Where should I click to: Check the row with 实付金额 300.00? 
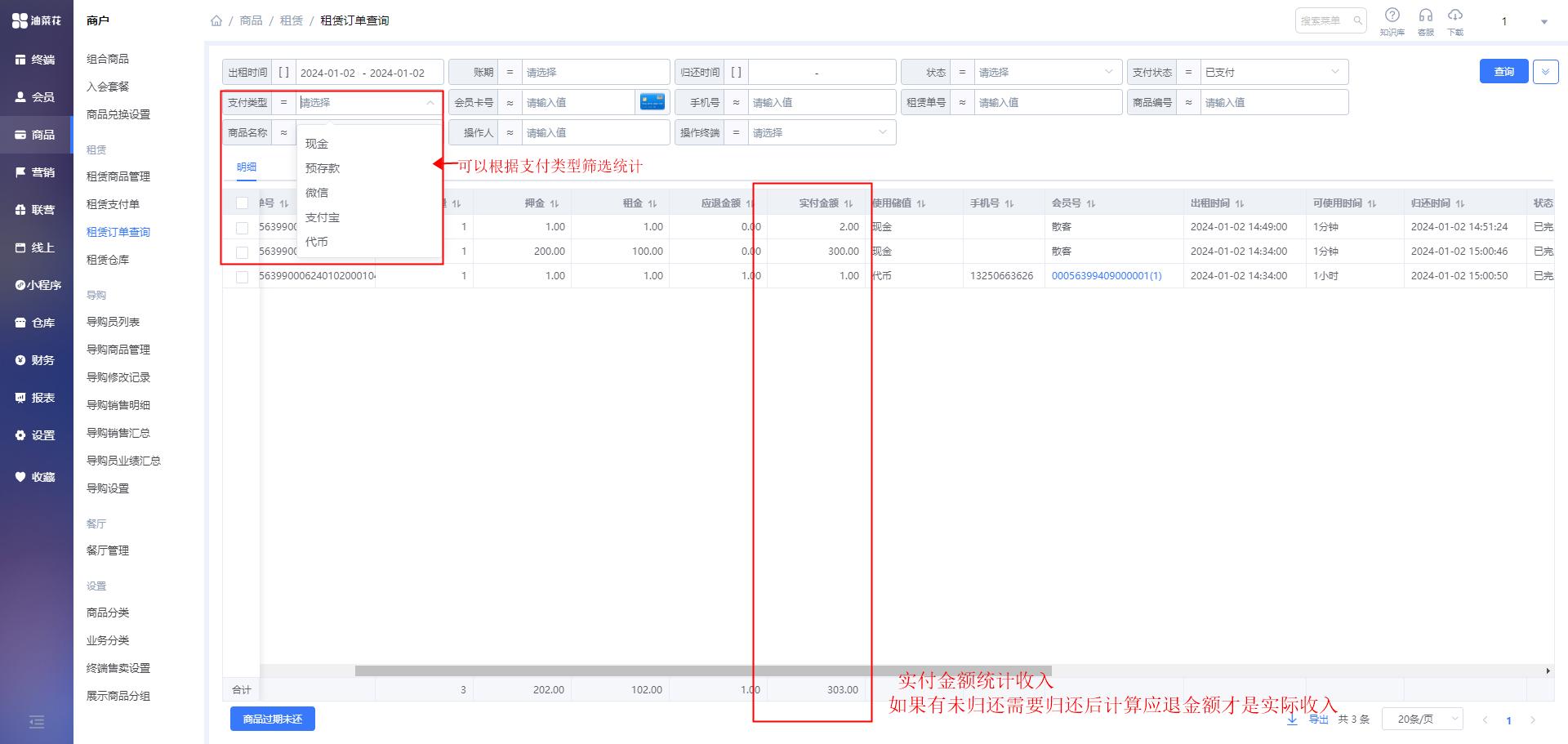[x=242, y=252]
